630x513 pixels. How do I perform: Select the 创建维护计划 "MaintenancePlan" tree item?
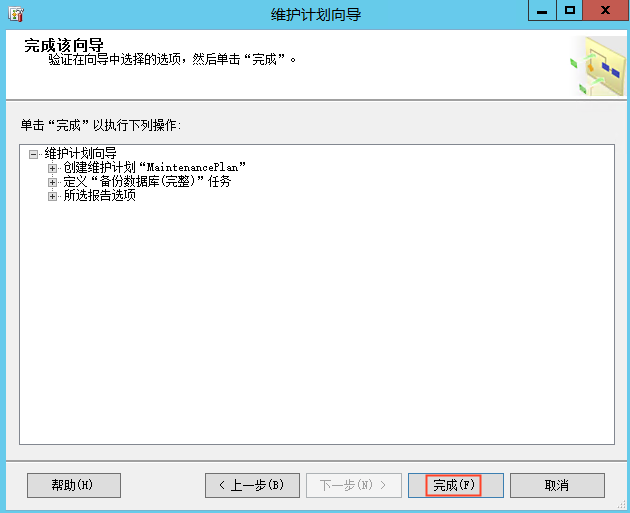[x=155, y=167]
